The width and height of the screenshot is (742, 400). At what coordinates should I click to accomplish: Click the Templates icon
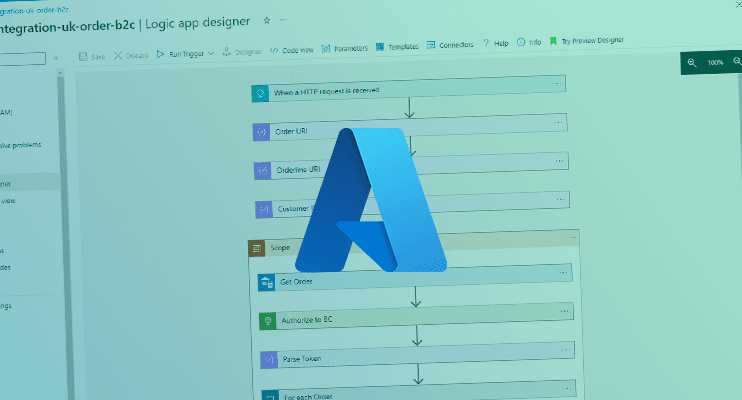tap(380, 46)
